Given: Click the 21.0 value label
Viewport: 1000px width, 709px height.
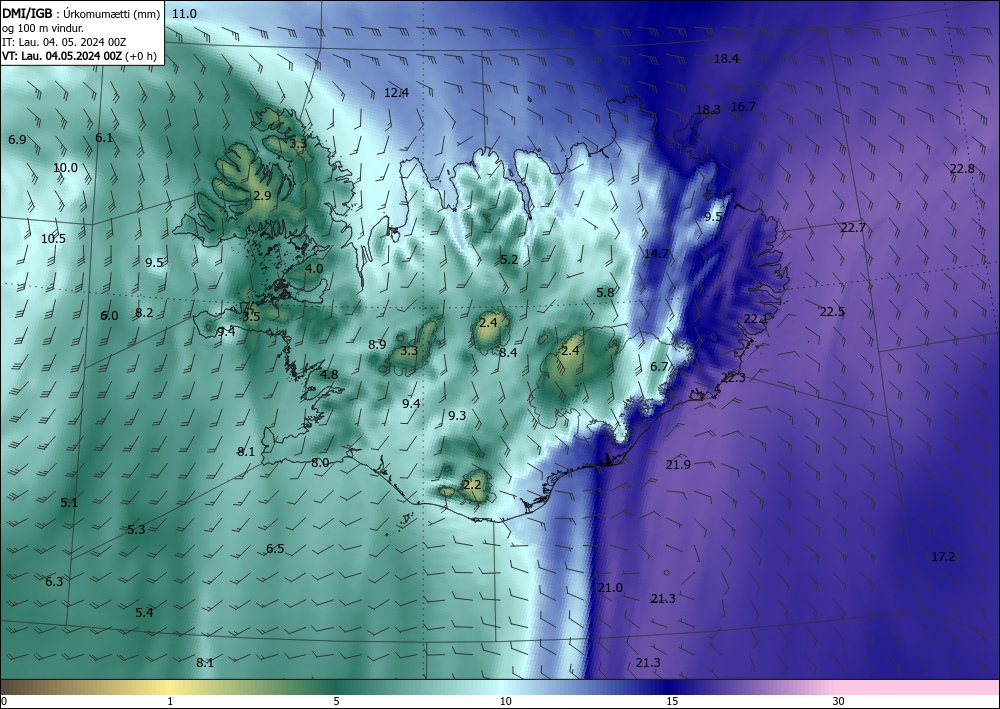Looking at the screenshot, I should (x=610, y=587).
